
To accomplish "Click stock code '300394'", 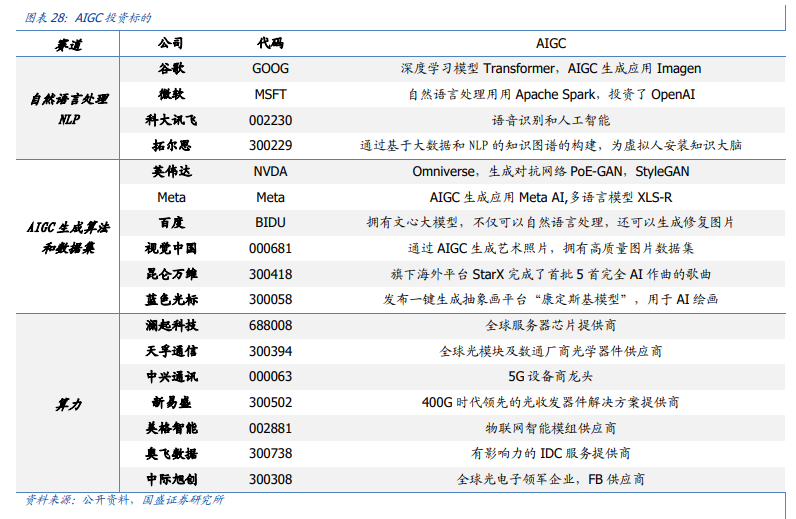I will point(270,351).
